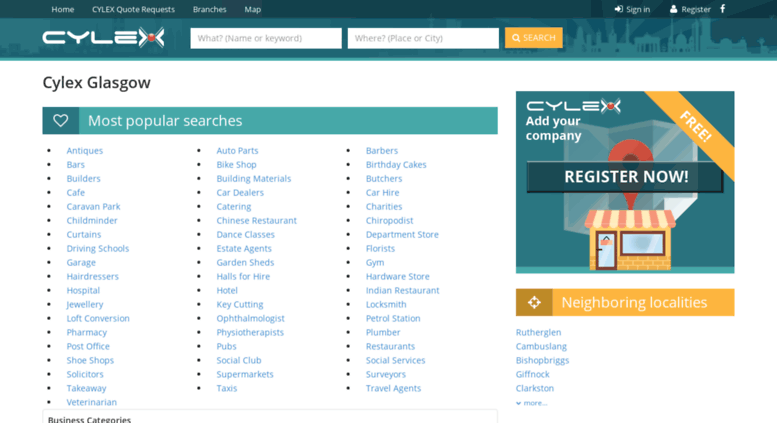View Hairdressers in Glasgow
The height and width of the screenshot is (423, 777).
point(93,276)
